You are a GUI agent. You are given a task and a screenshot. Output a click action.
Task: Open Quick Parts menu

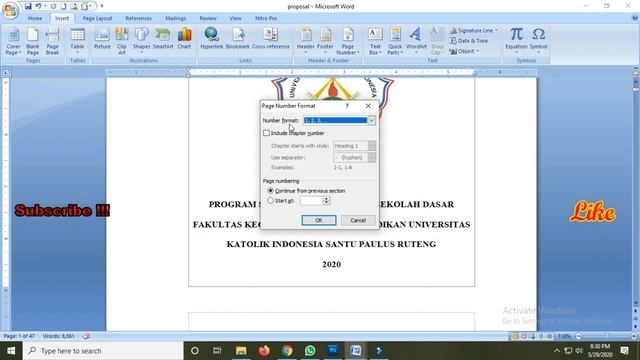tap(395, 42)
